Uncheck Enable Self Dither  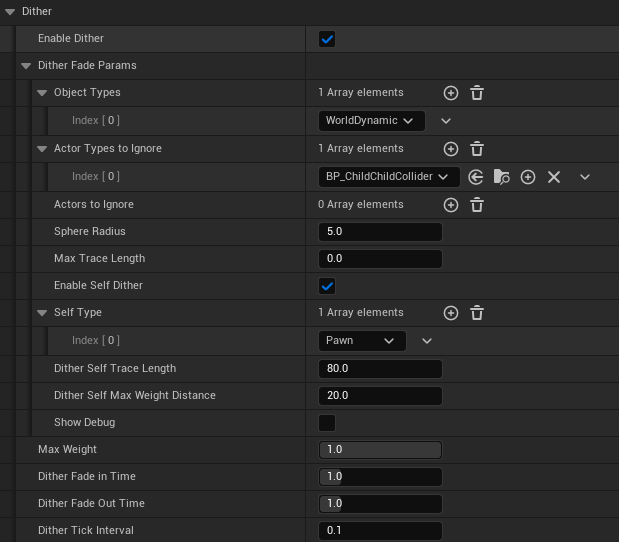[327, 286]
